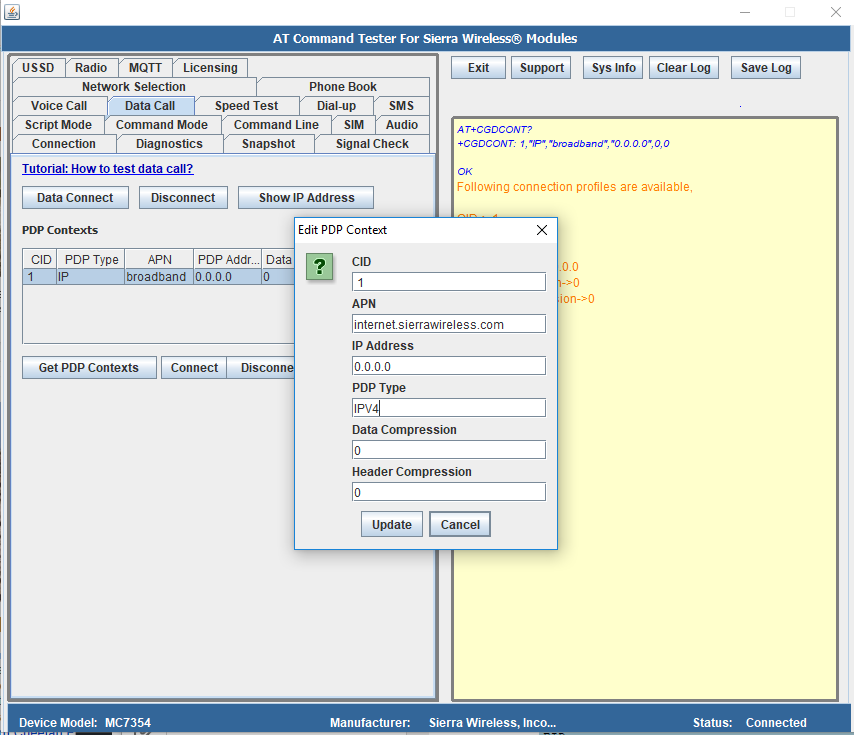Click the MC7354 device model in status bar
Image resolution: width=854 pixels, height=735 pixels.
127,722
